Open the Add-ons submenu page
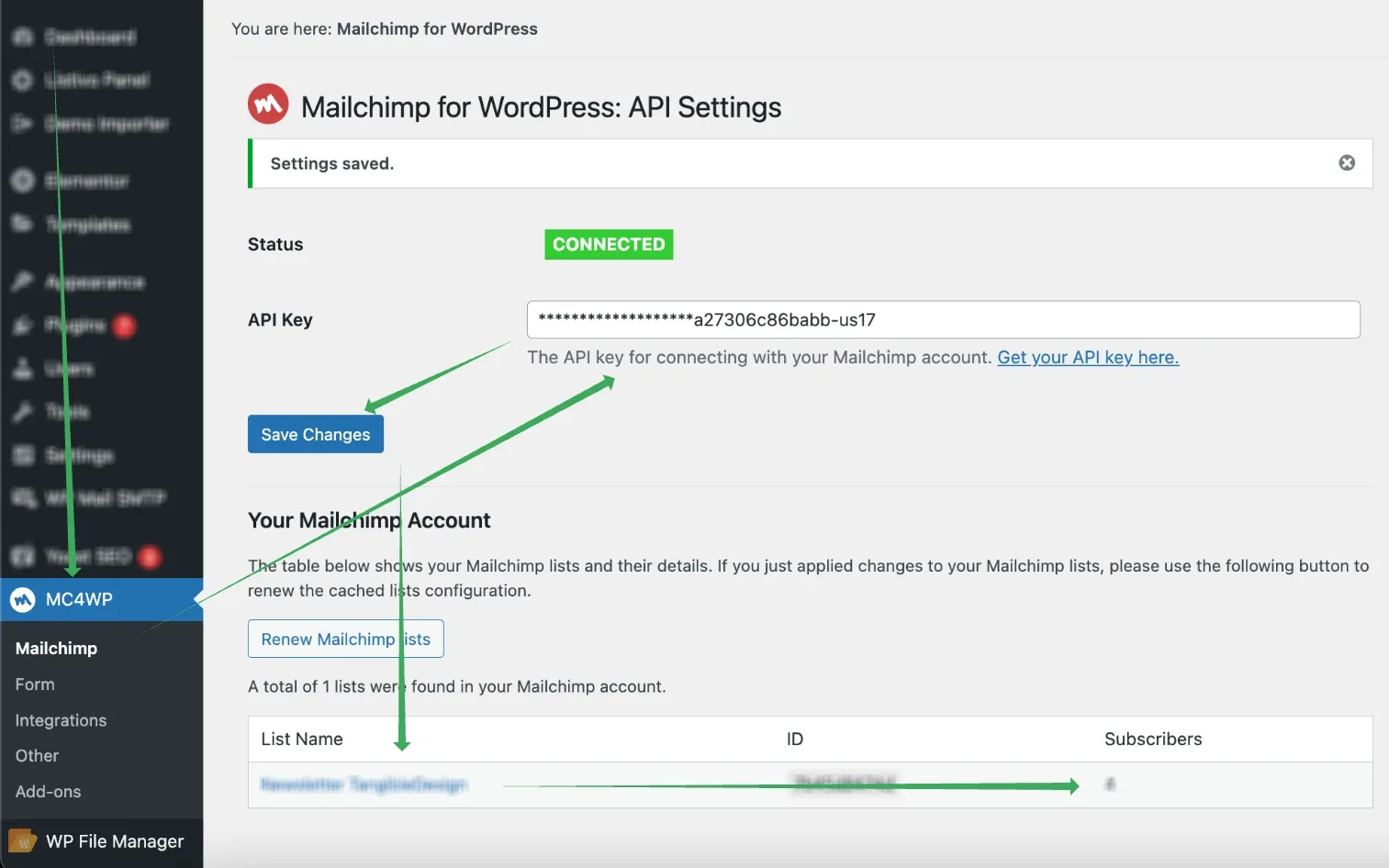This screenshot has height=868, width=1389. [48, 792]
